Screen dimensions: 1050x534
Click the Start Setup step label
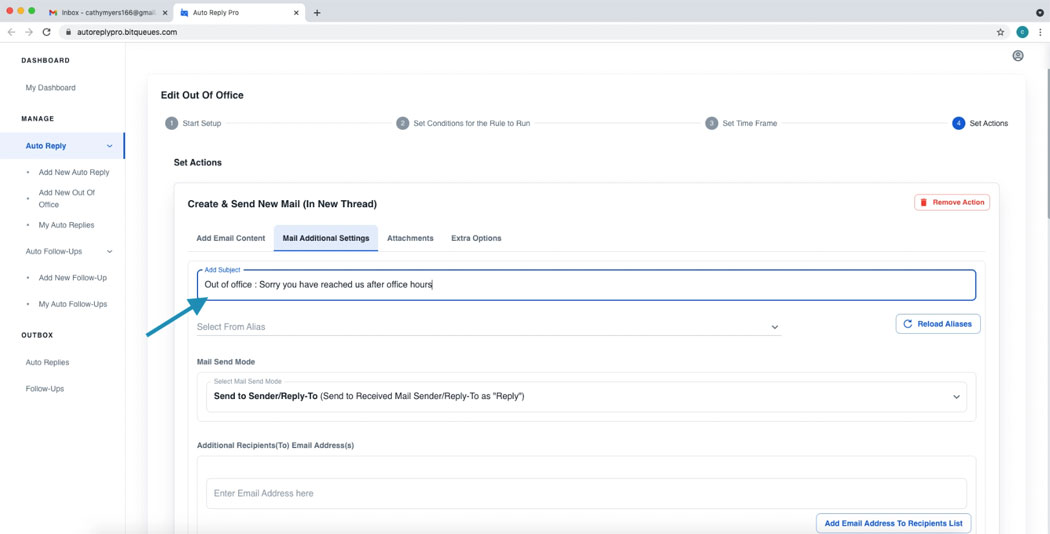pos(202,123)
